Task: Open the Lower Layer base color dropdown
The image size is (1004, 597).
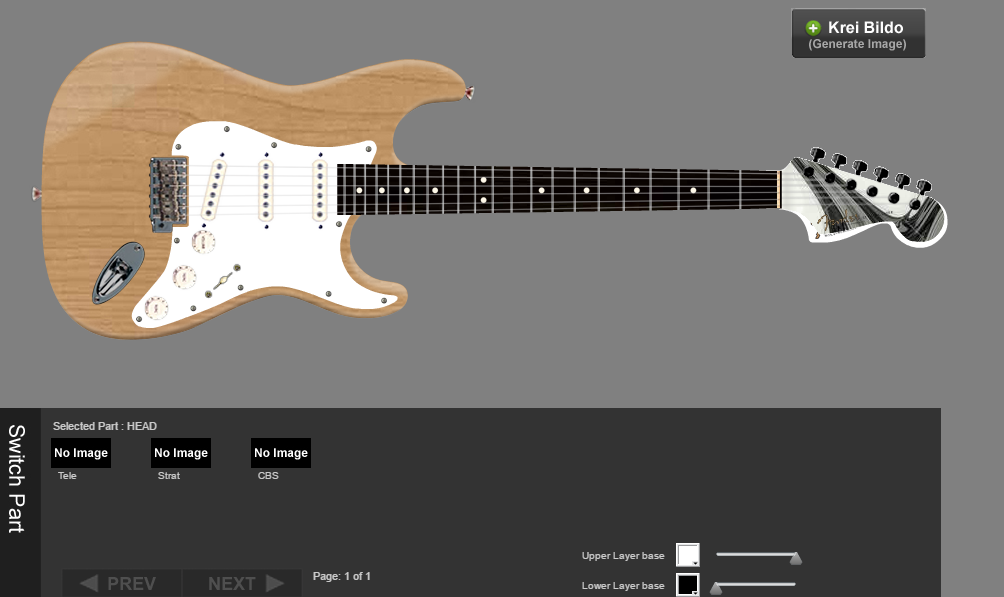Action: click(x=688, y=585)
